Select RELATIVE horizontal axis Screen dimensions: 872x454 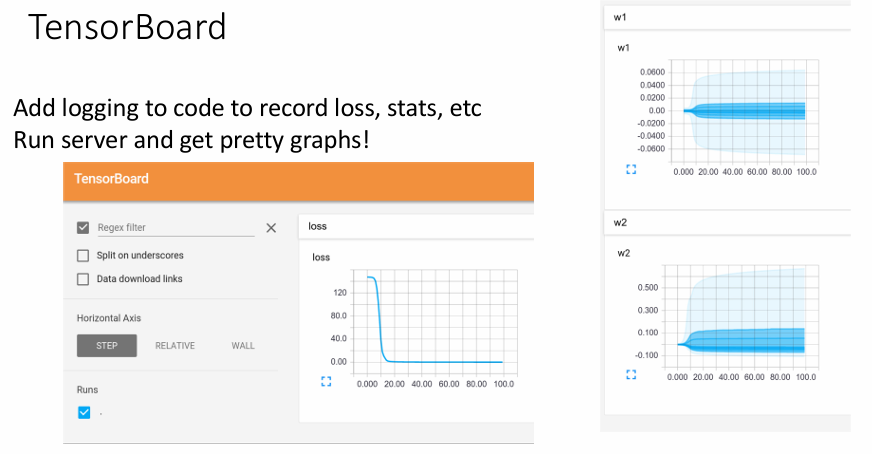tap(175, 346)
